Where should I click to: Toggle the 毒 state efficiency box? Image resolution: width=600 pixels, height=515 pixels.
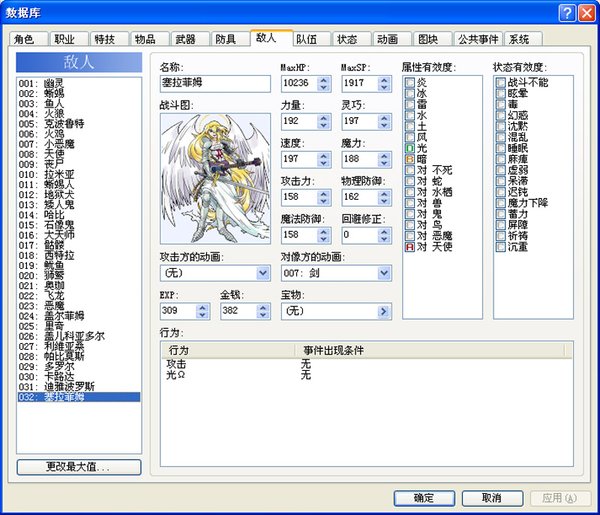coord(500,104)
